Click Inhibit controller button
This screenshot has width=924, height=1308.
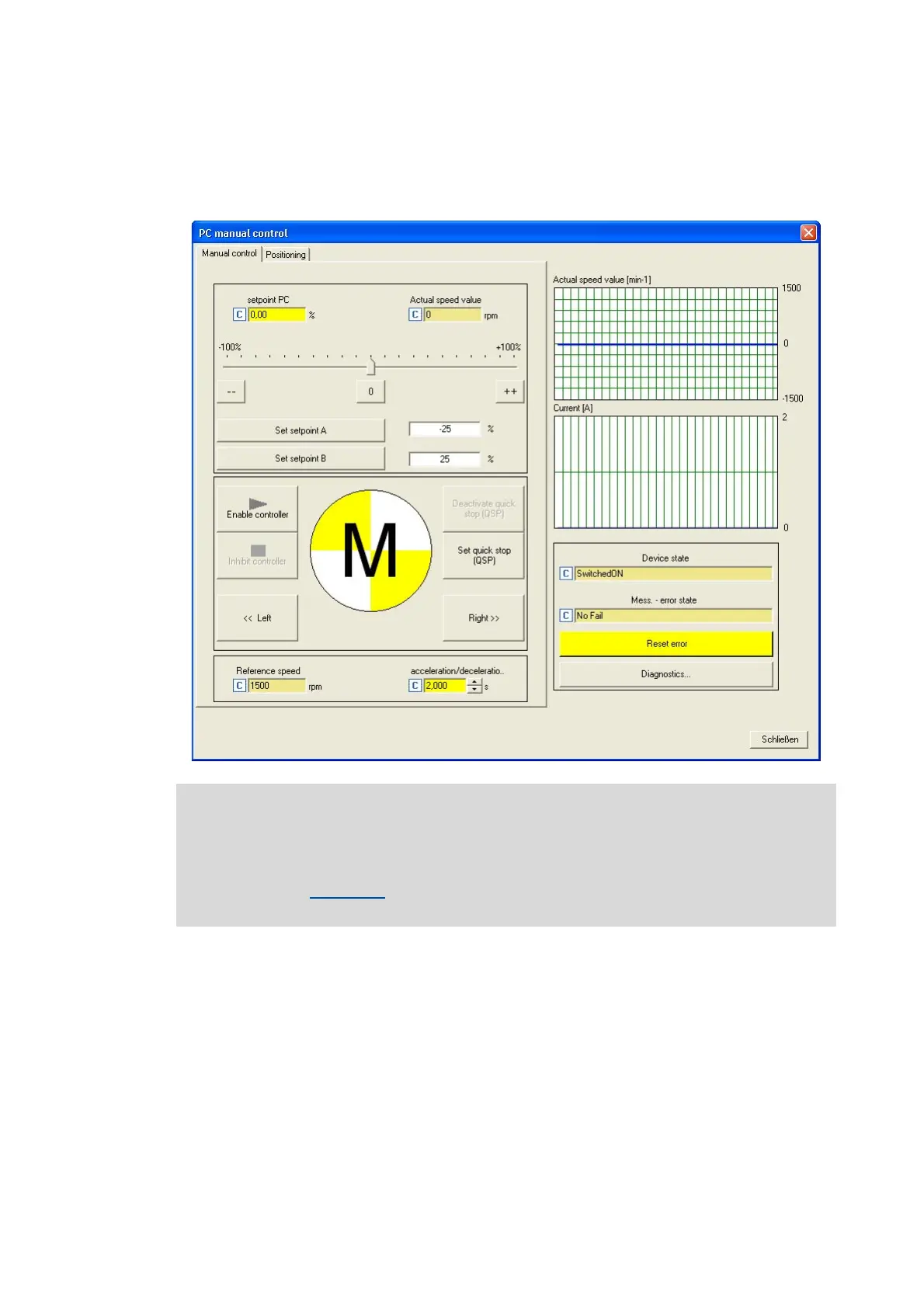257,555
